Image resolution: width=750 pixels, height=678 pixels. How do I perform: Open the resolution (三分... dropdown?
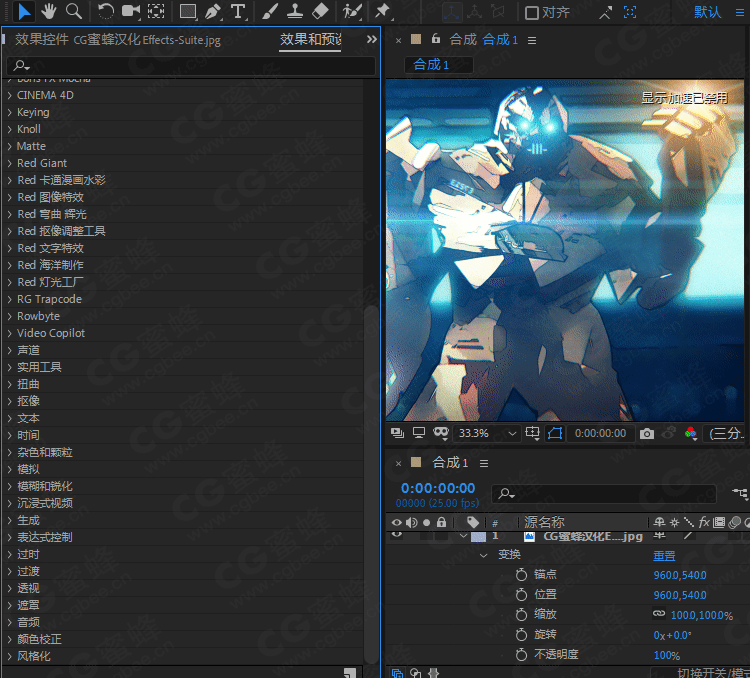(x=726, y=433)
